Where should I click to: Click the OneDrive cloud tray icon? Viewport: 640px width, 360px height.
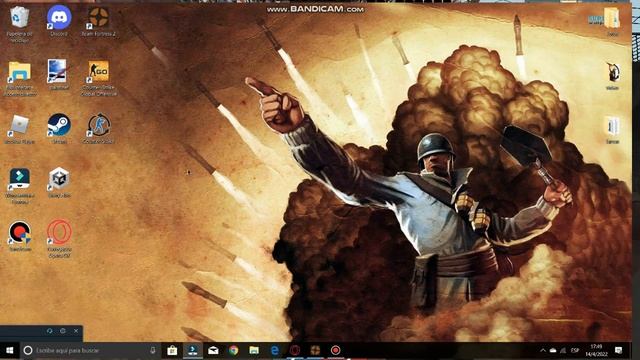pyautogui.click(x=553, y=350)
